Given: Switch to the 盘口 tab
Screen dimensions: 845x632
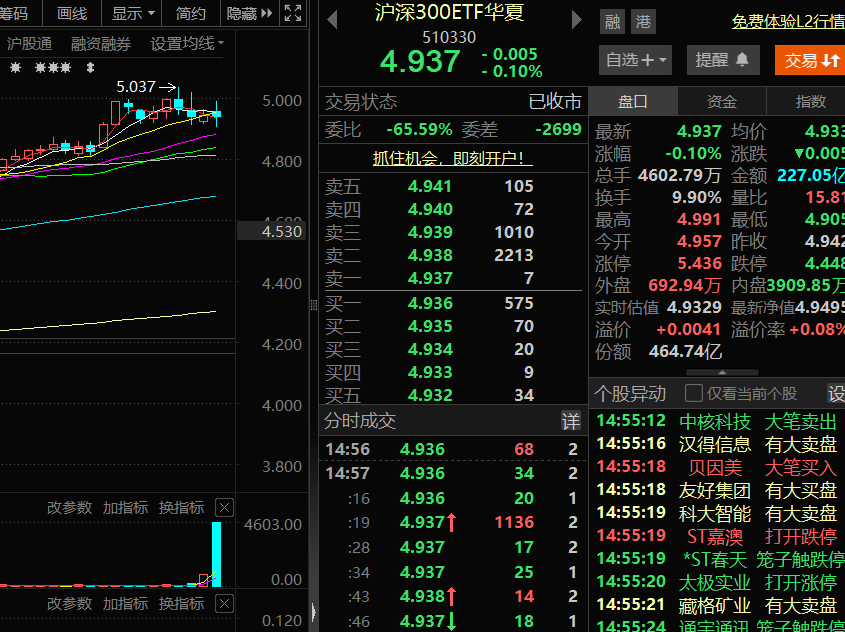Looking at the screenshot, I should click(633, 101).
